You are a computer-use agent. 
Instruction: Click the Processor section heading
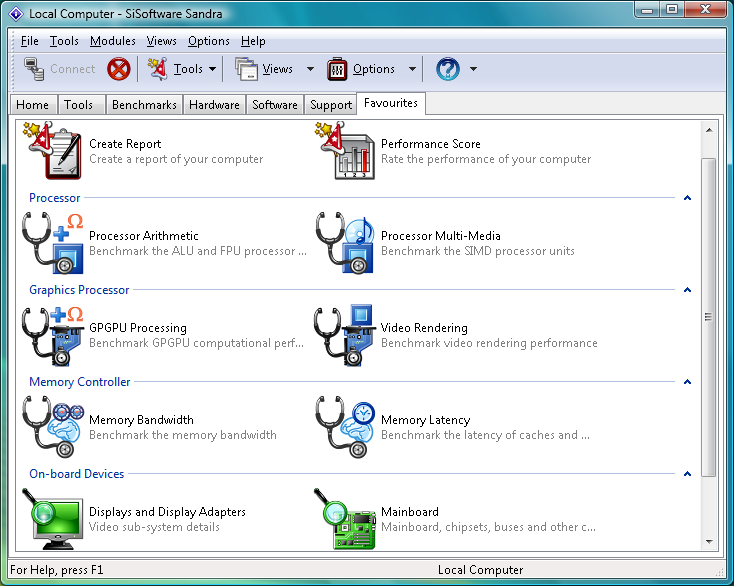tap(55, 198)
